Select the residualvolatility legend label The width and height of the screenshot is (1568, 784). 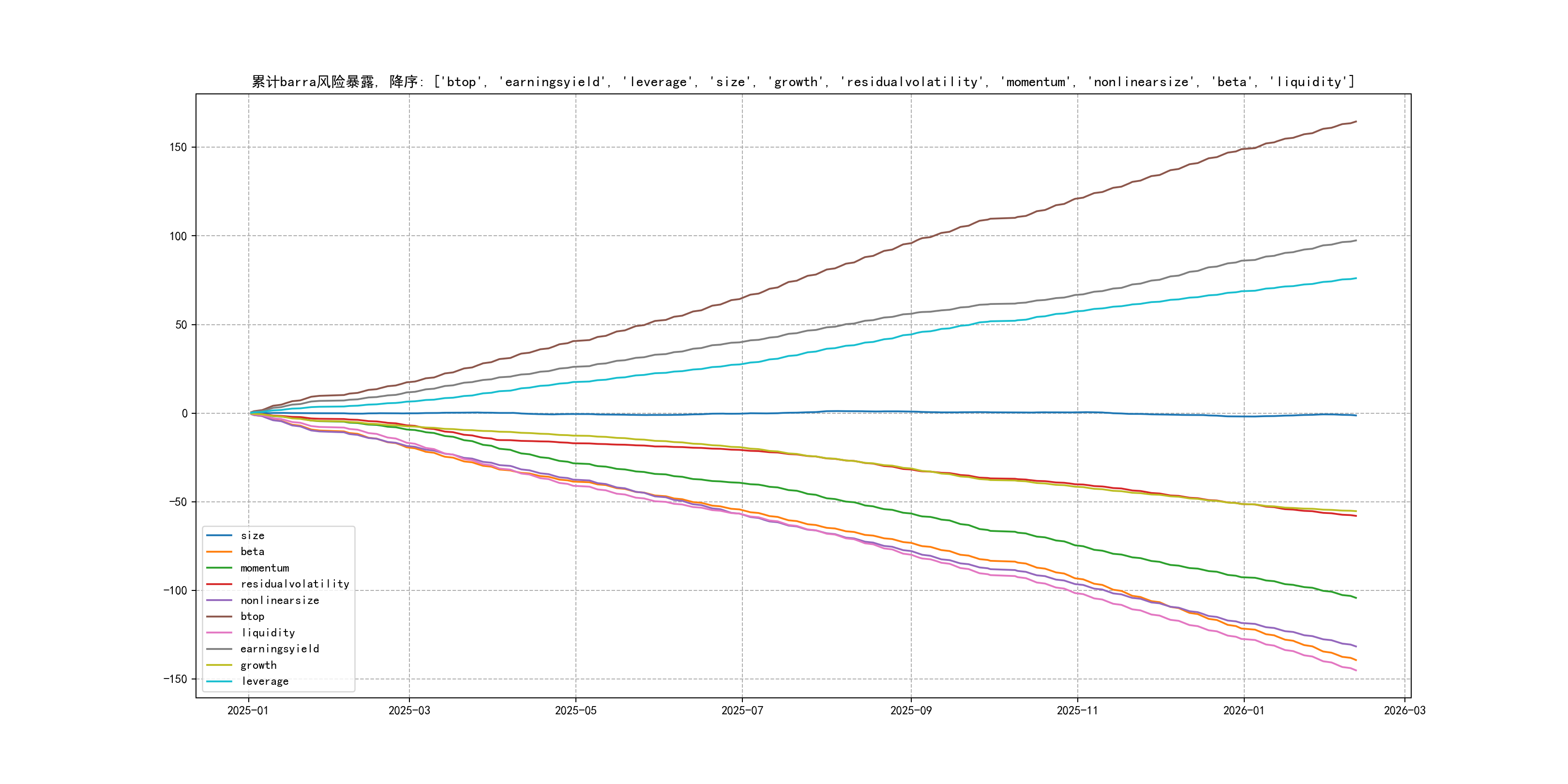coord(295,584)
